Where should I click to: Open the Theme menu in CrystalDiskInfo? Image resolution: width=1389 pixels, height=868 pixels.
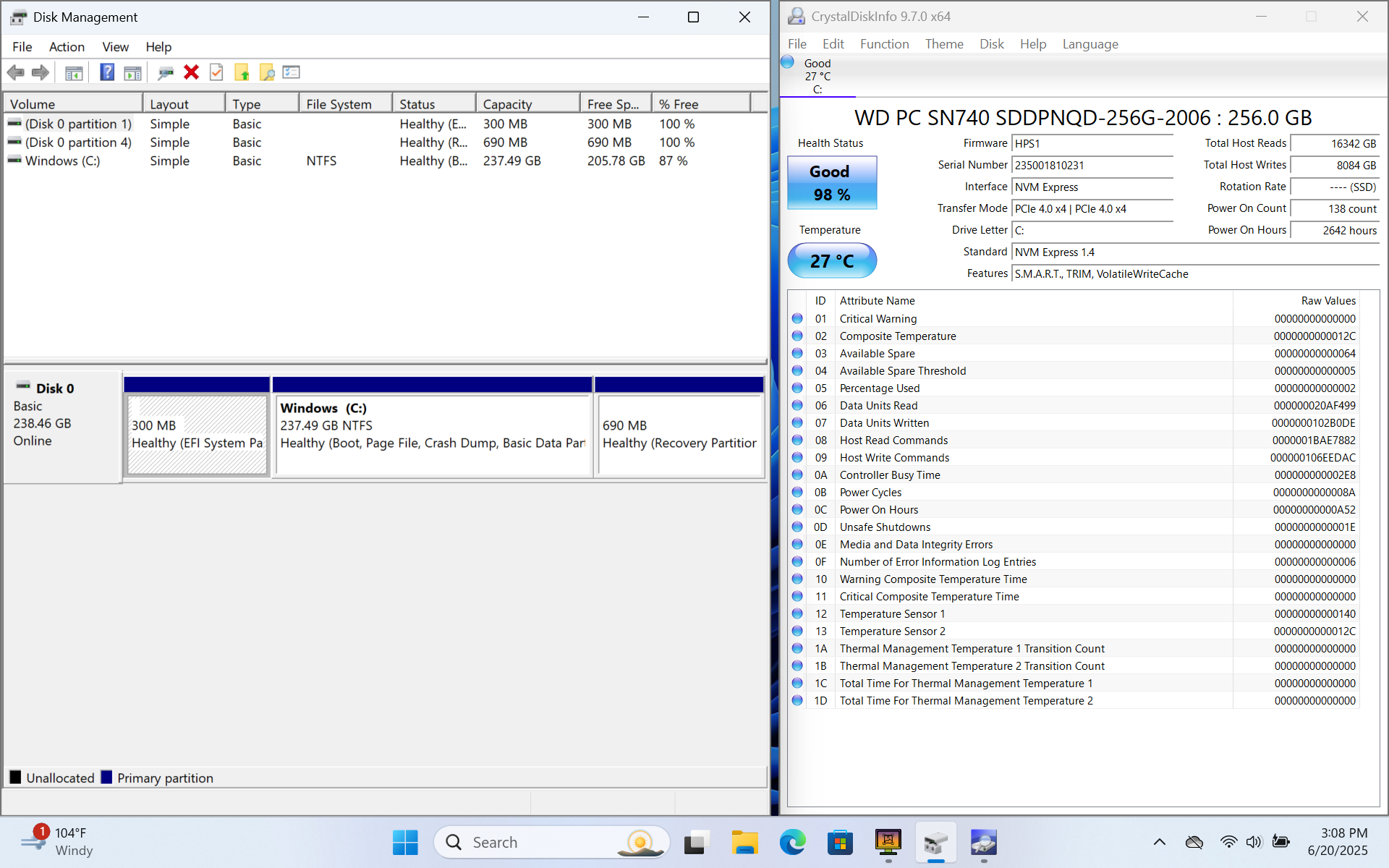pos(943,44)
